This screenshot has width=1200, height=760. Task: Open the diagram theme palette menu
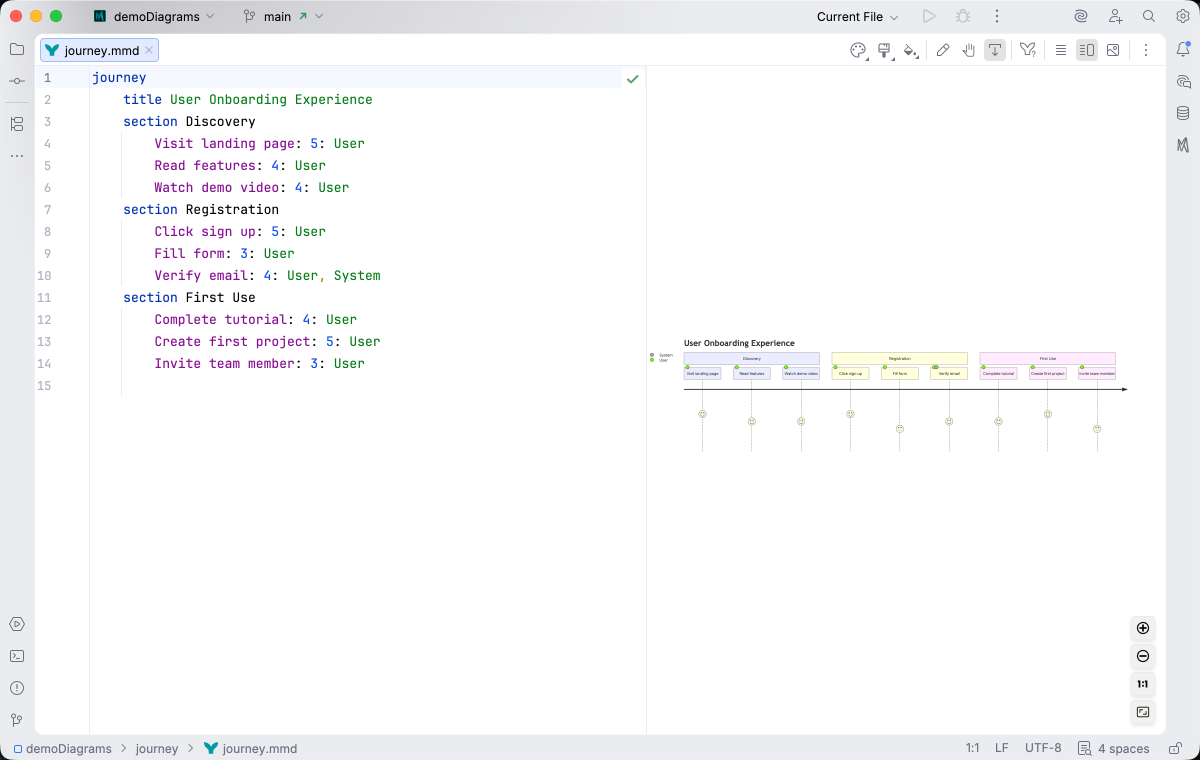(859, 50)
